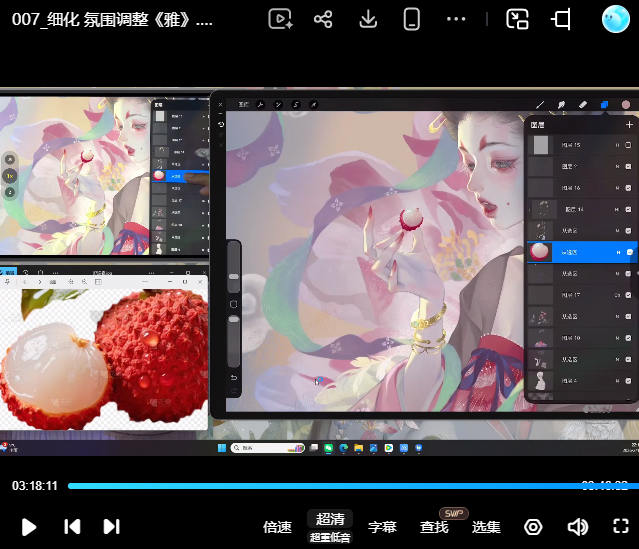Share the video using share icon
639x549 pixels.
323,19
